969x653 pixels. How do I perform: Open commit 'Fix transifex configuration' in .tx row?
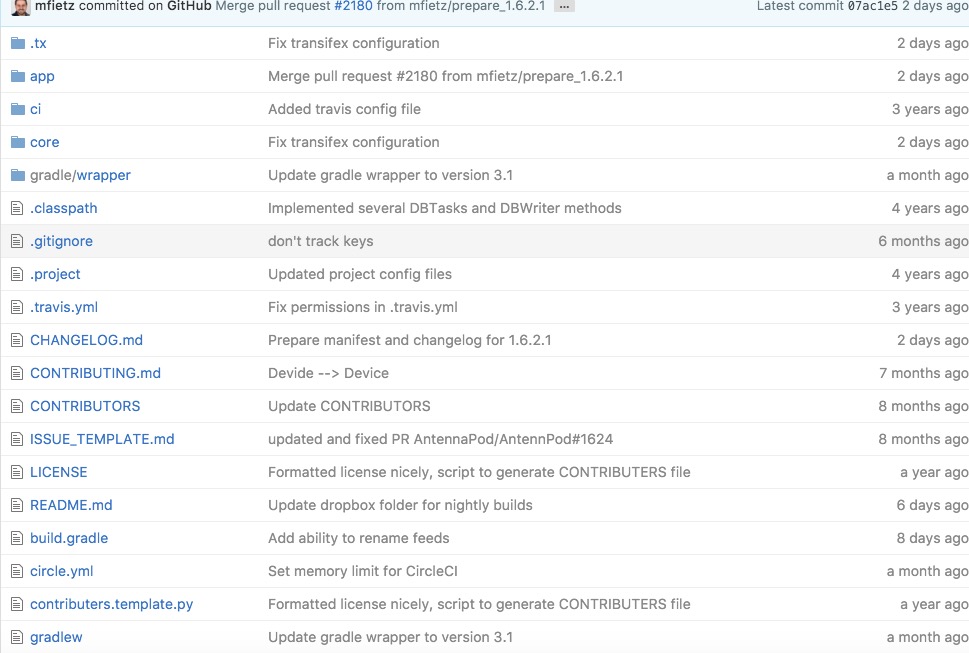(x=353, y=43)
